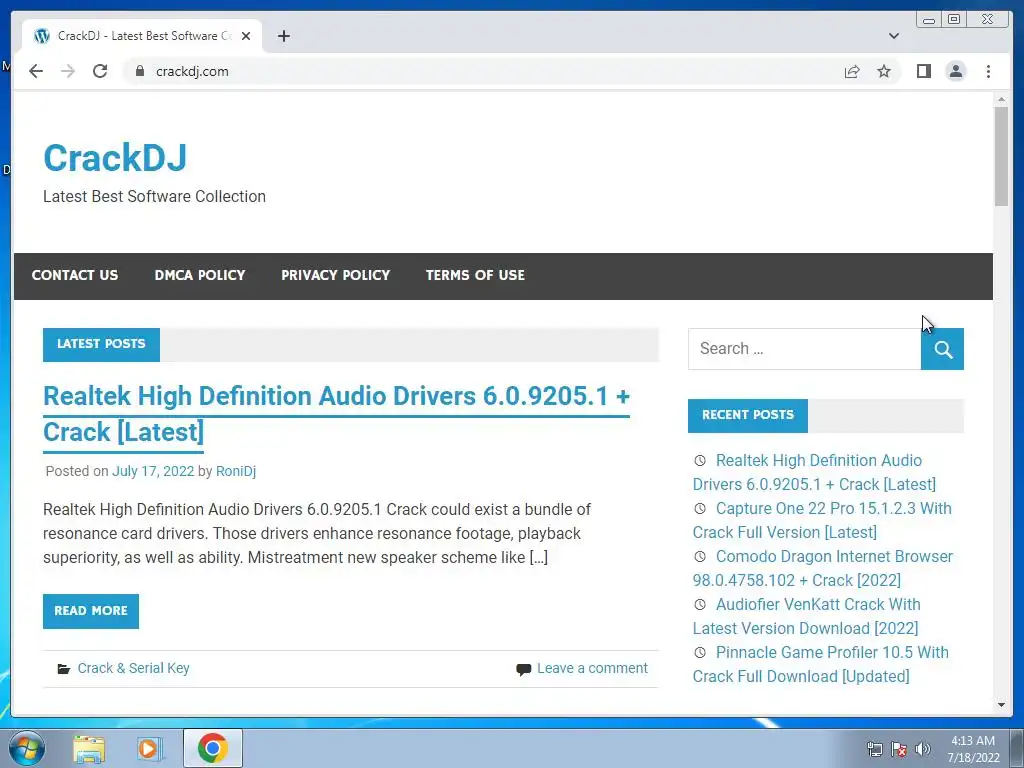Click into the Search input field
The height and width of the screenshot is (768, 1024).
point(805,349)
